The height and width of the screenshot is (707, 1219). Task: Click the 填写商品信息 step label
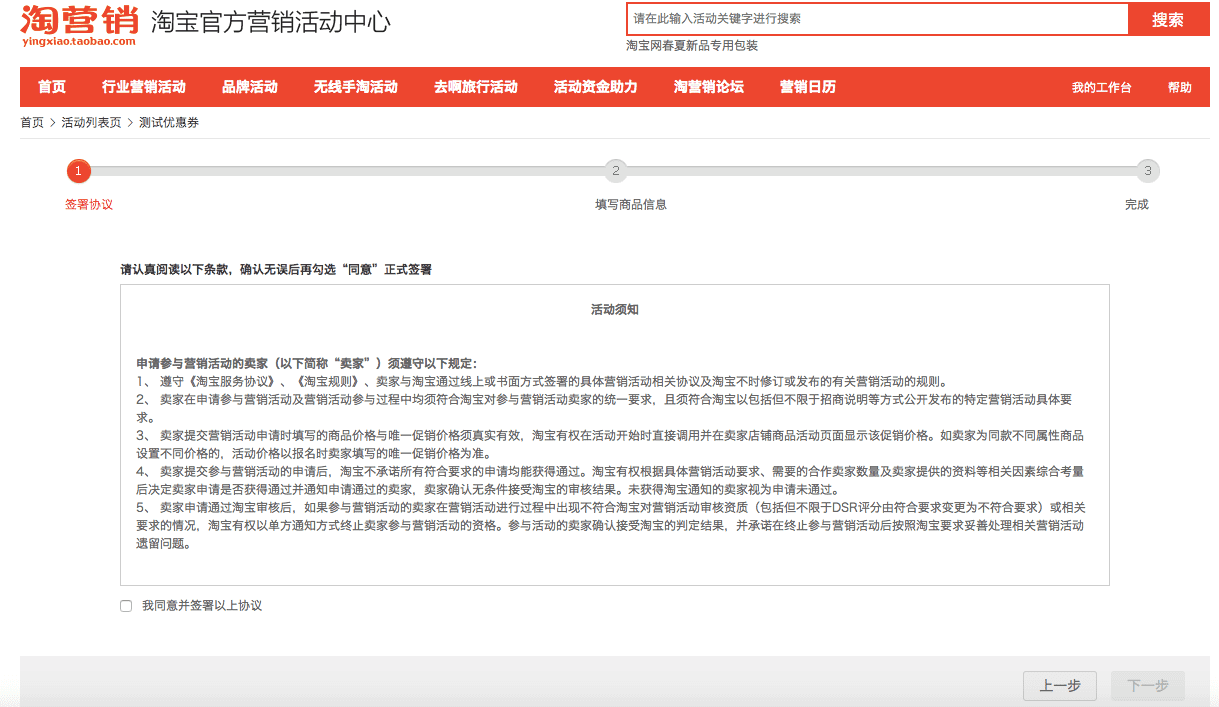631,204
